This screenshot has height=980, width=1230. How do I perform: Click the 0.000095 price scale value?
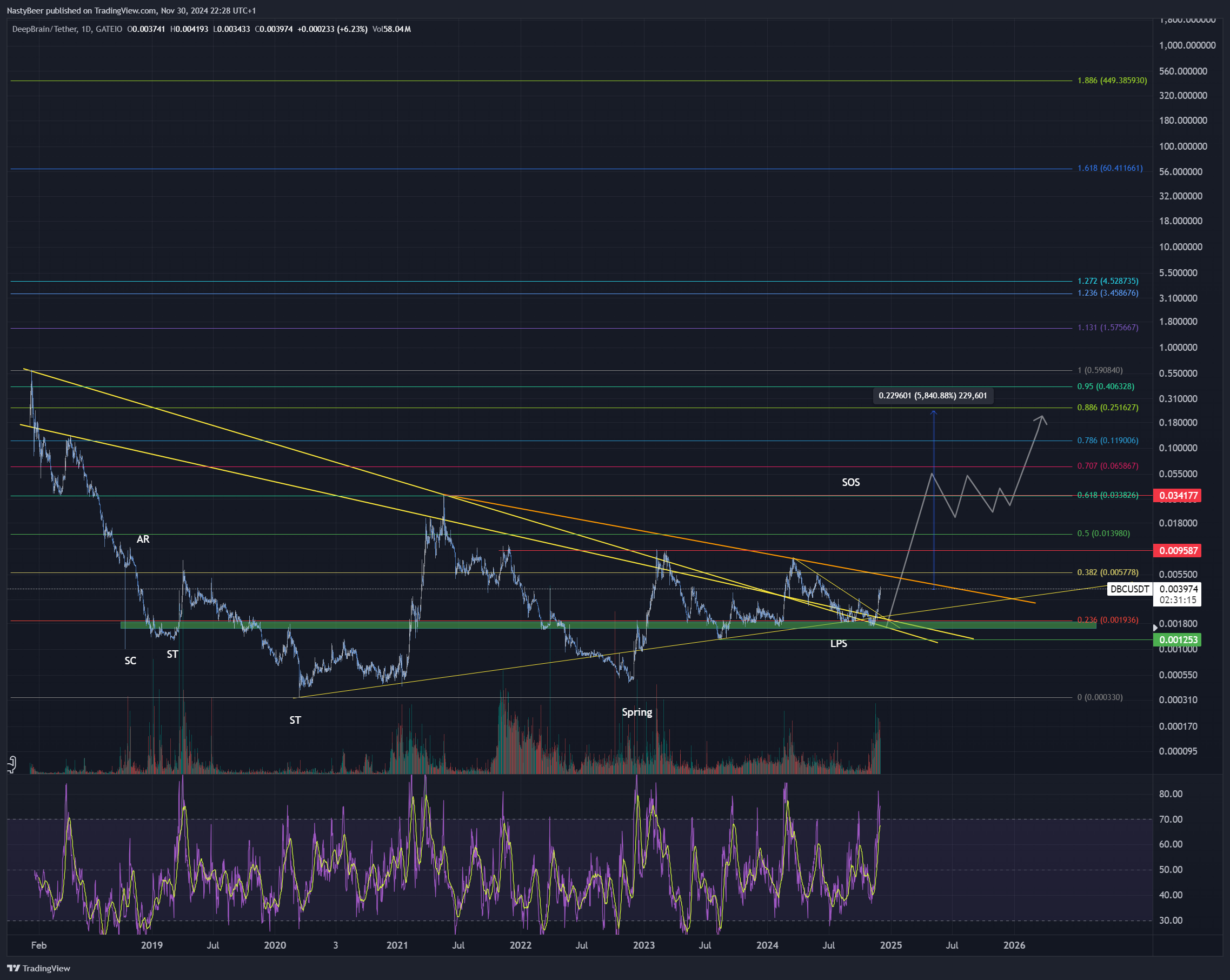click(1178, 751)
